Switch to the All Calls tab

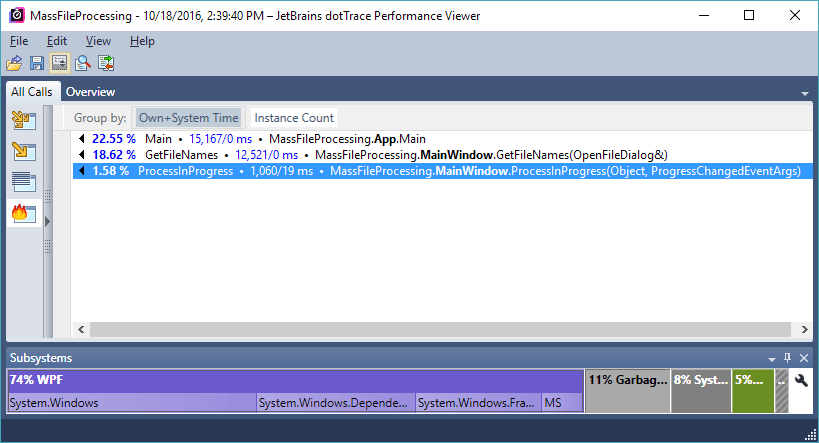[32, 91]
